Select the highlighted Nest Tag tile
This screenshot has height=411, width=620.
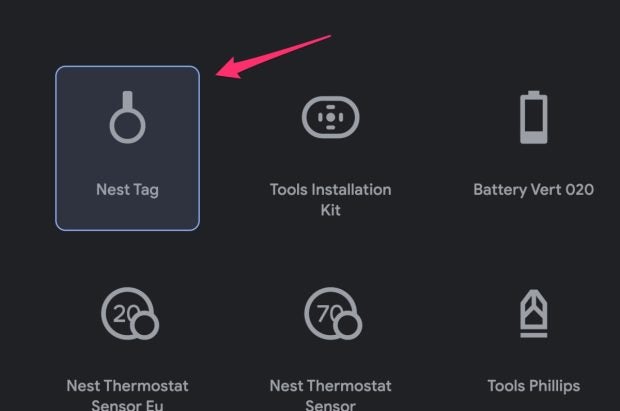[x=127, y=148]
